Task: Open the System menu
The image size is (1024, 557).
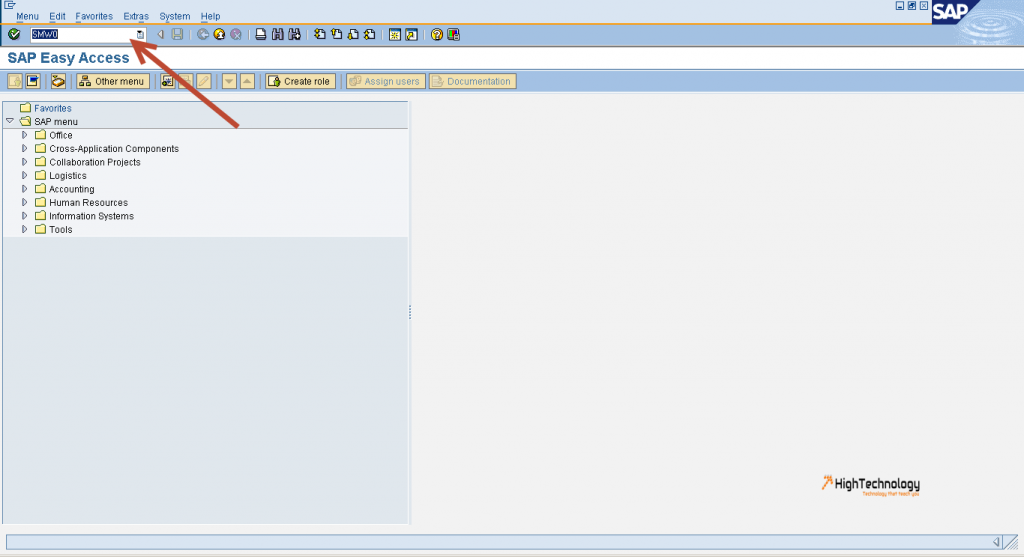Action: pyautogui.click(x=174, y=16)
